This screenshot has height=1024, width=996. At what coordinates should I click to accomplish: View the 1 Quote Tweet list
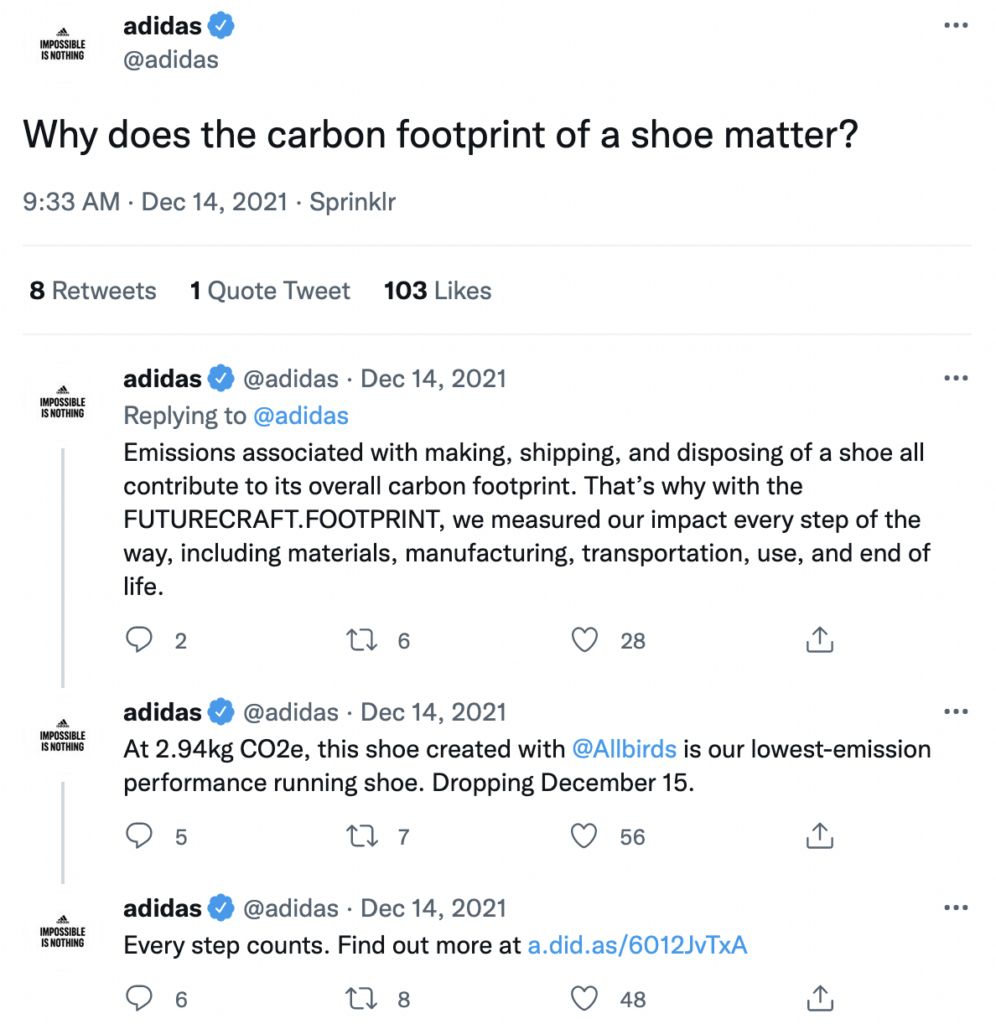[x=270, y=291]
